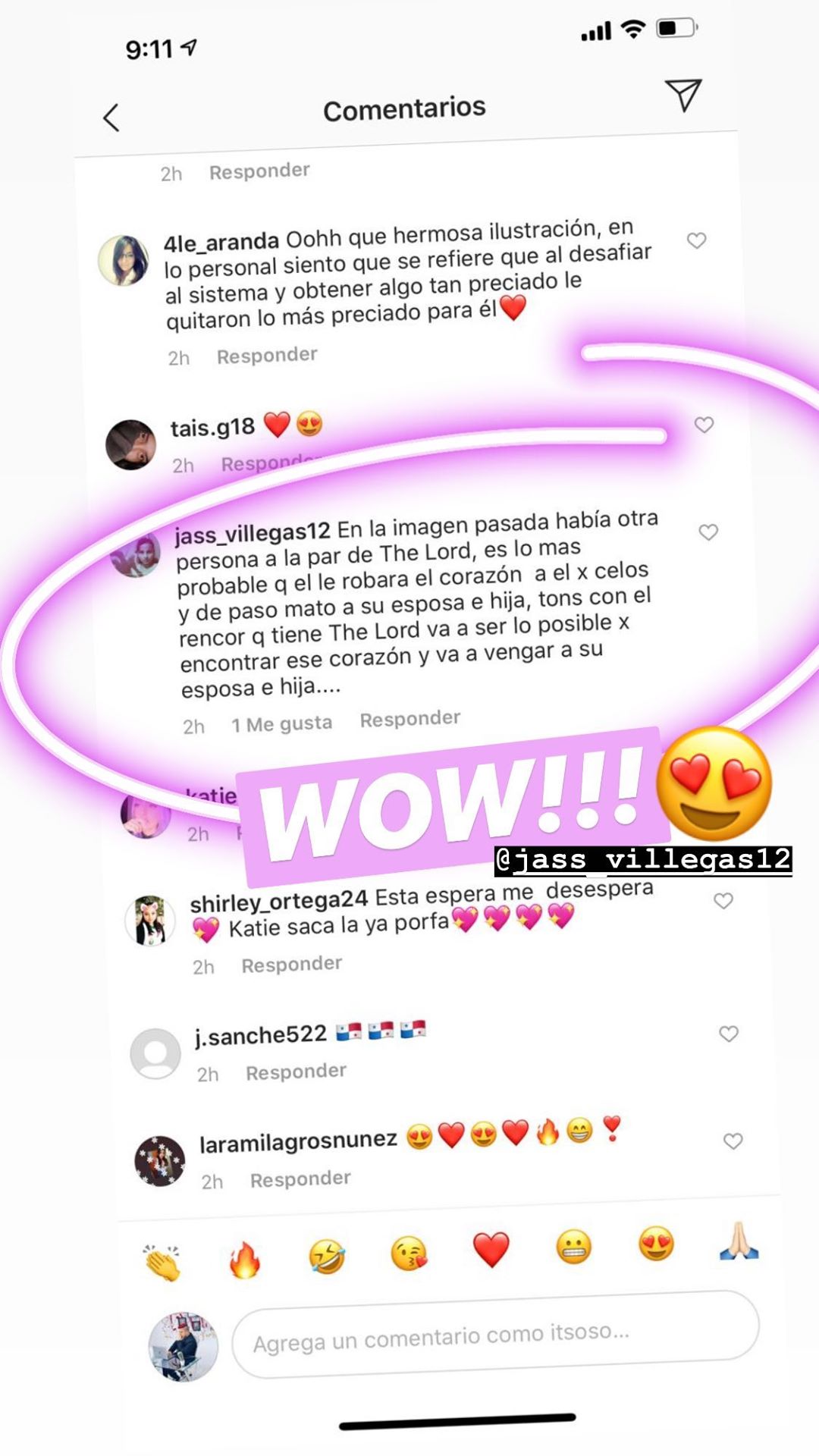Image resolution: width=819 pixels, height=1456 pixels.
Task: Like shirley_ortega24's comment
Action: pos(723,901)
